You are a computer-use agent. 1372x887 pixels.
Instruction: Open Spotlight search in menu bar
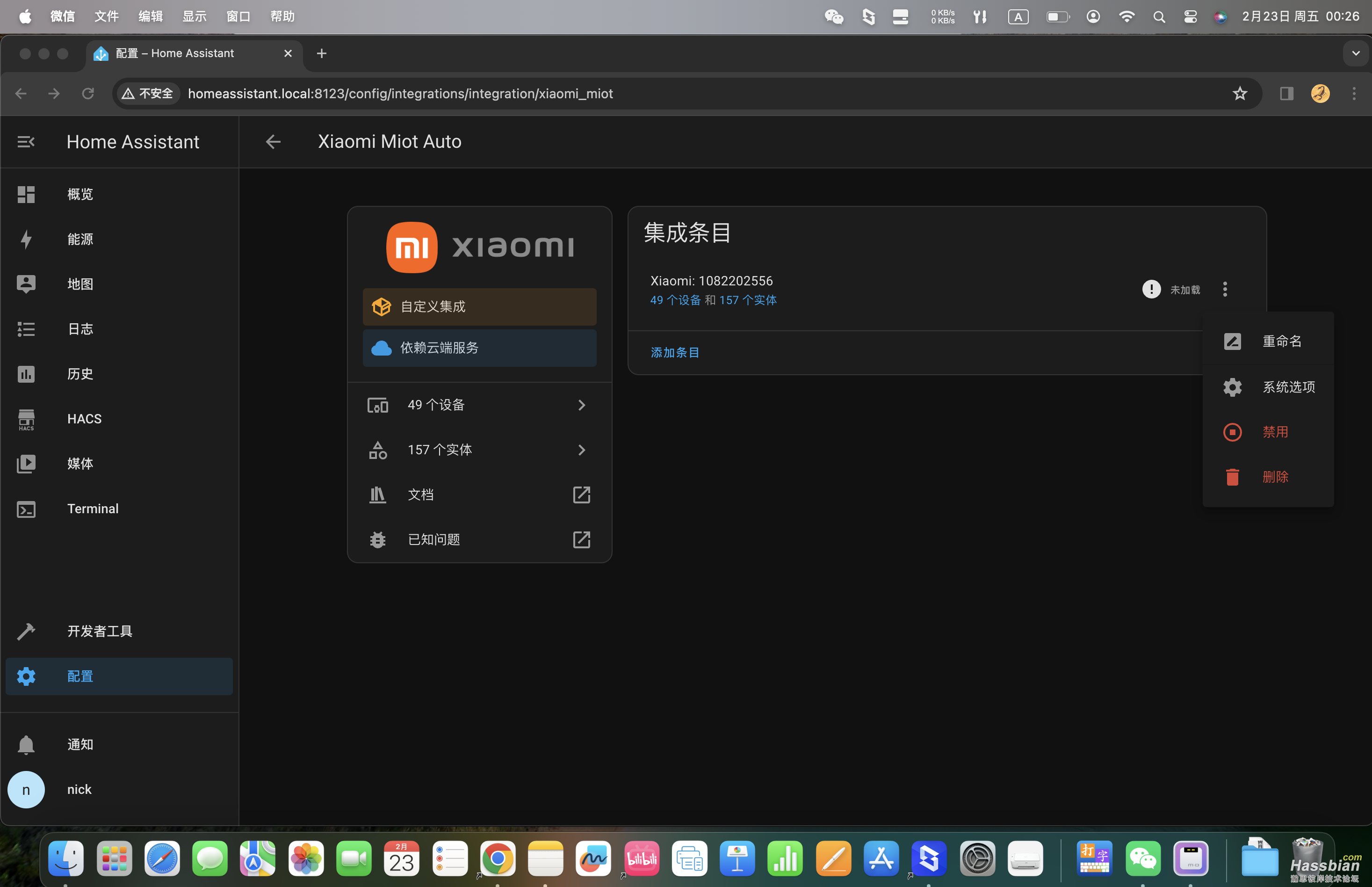pos(1159,17)
